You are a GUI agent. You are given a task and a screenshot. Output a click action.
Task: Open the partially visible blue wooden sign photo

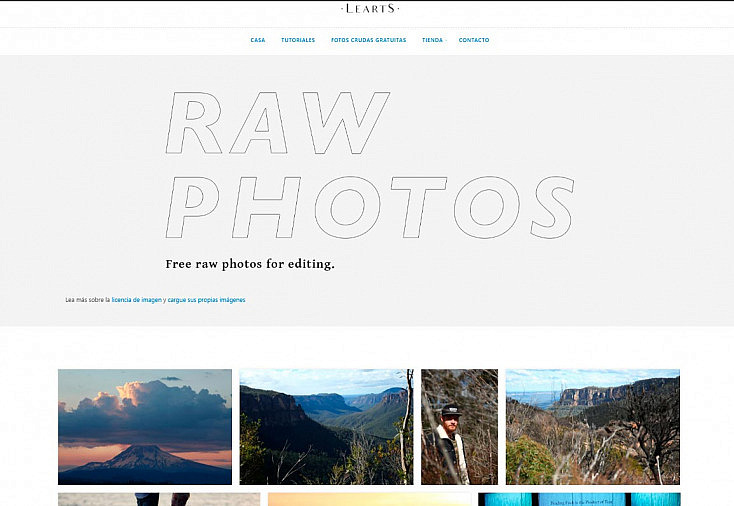pos(579,499)
